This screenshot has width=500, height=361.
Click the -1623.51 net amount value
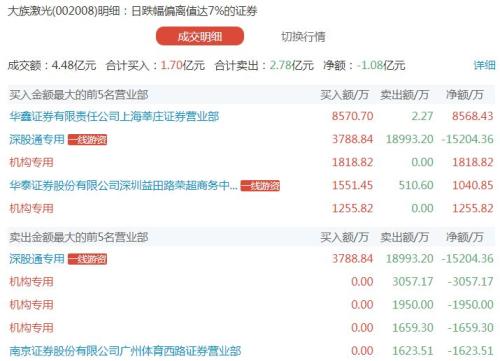(470, 351)
